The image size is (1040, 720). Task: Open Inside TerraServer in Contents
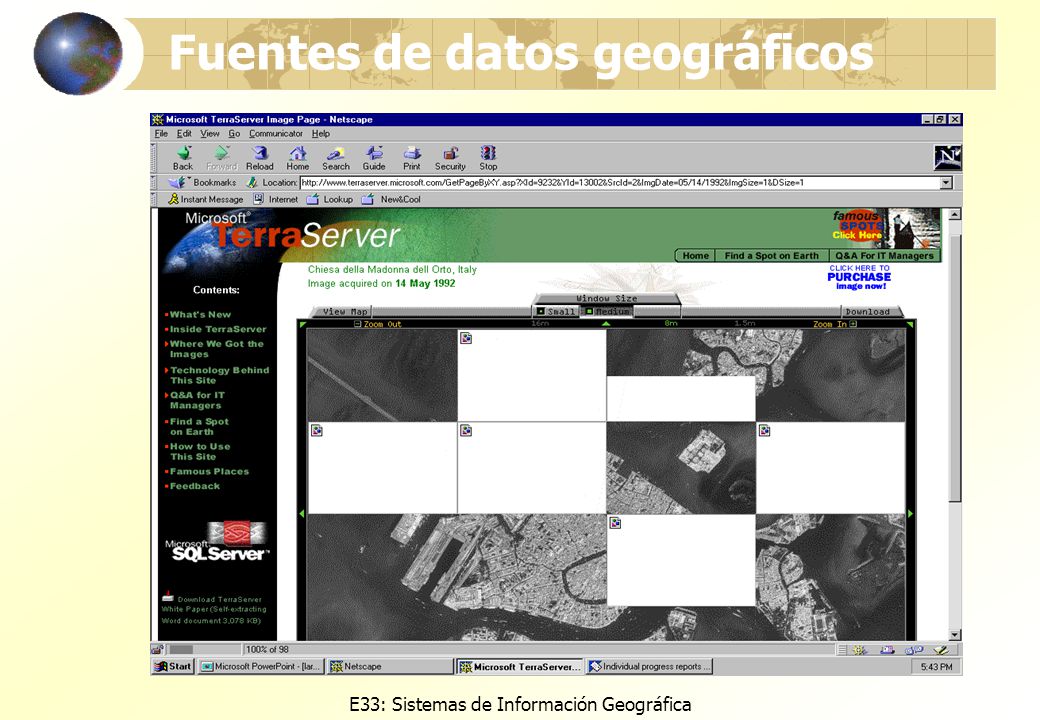[218, 329]
